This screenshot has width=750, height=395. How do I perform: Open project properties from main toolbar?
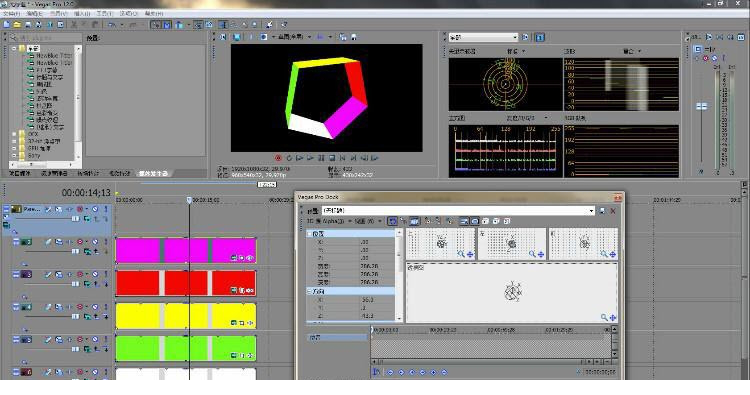coord(61,24)
